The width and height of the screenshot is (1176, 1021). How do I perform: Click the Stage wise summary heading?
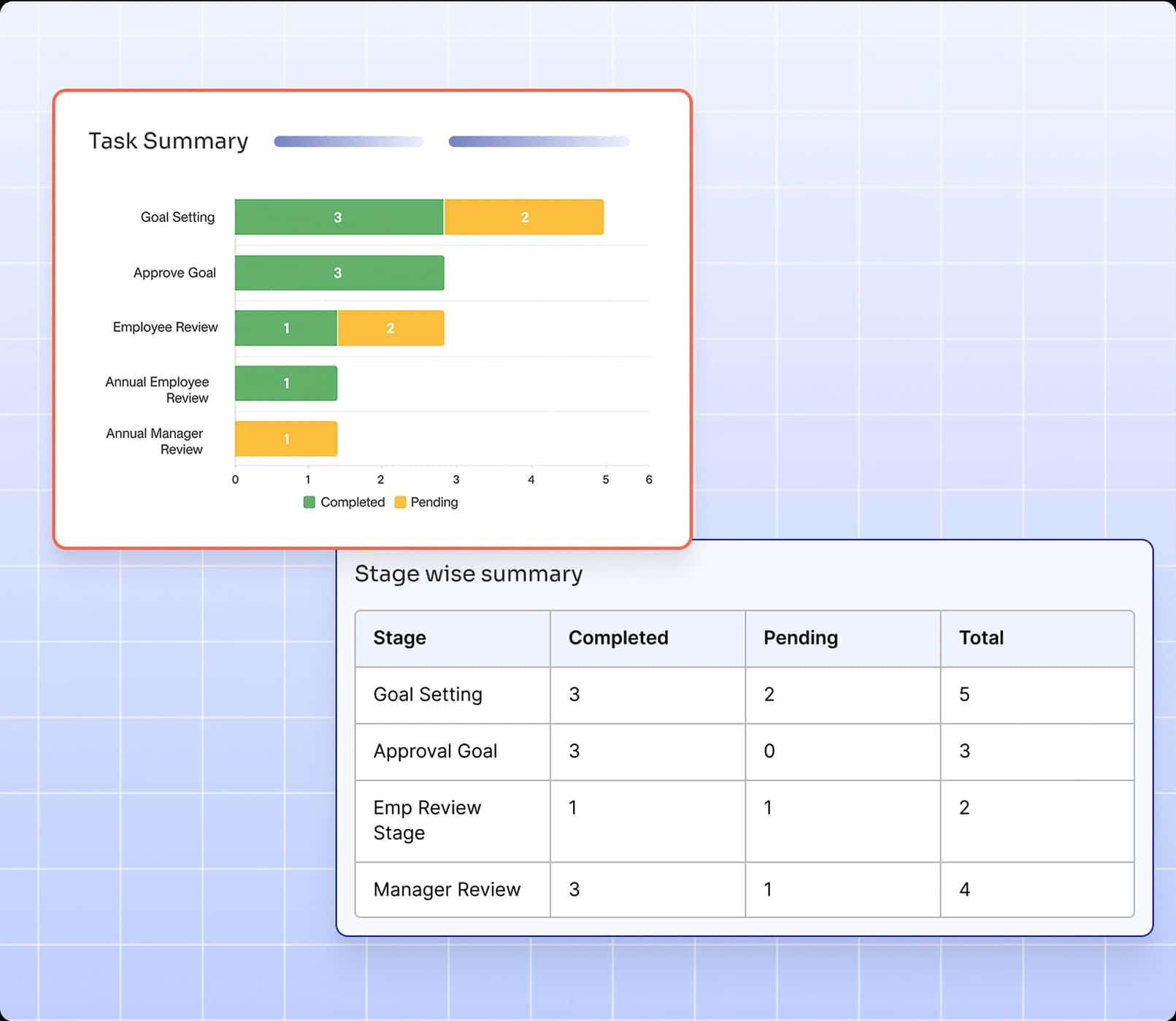click(468, 574)
